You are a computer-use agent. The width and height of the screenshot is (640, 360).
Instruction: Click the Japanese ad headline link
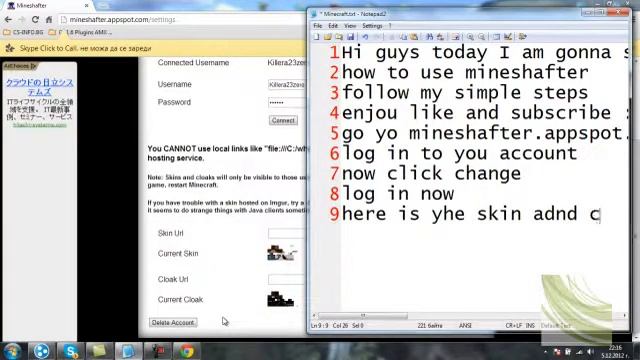pos(40,87)
